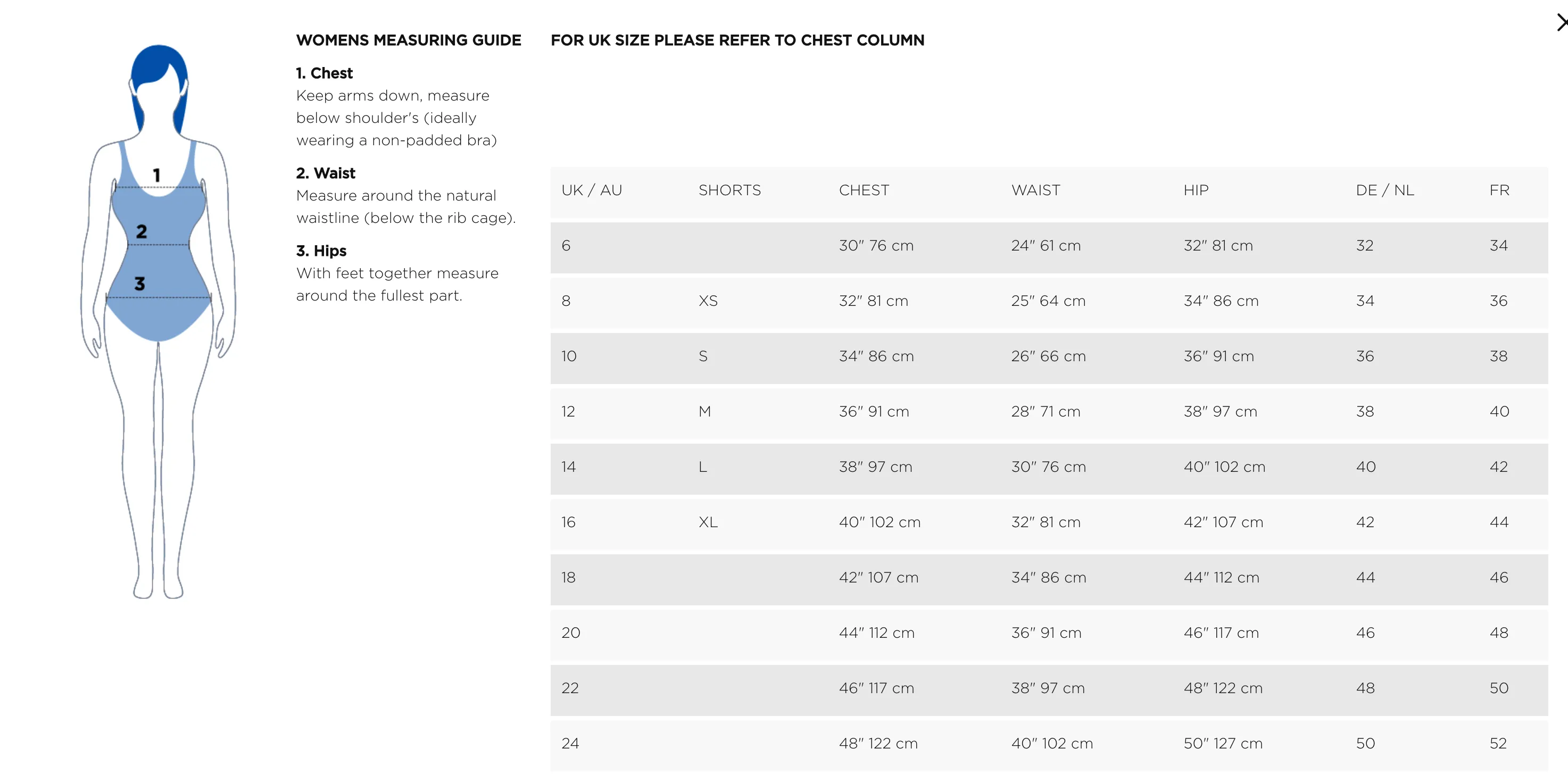The image size is (1568, 774).
Task: Click the number 1 chest marker on figure
Action: 156,175
